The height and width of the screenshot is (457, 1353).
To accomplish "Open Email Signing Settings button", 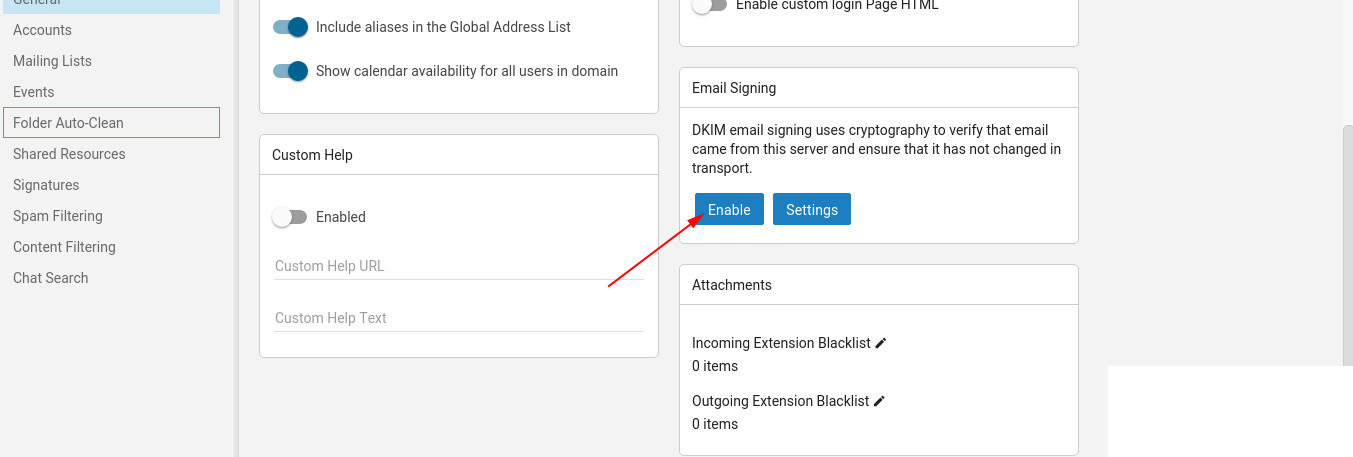I will click(x=811, y=210).
